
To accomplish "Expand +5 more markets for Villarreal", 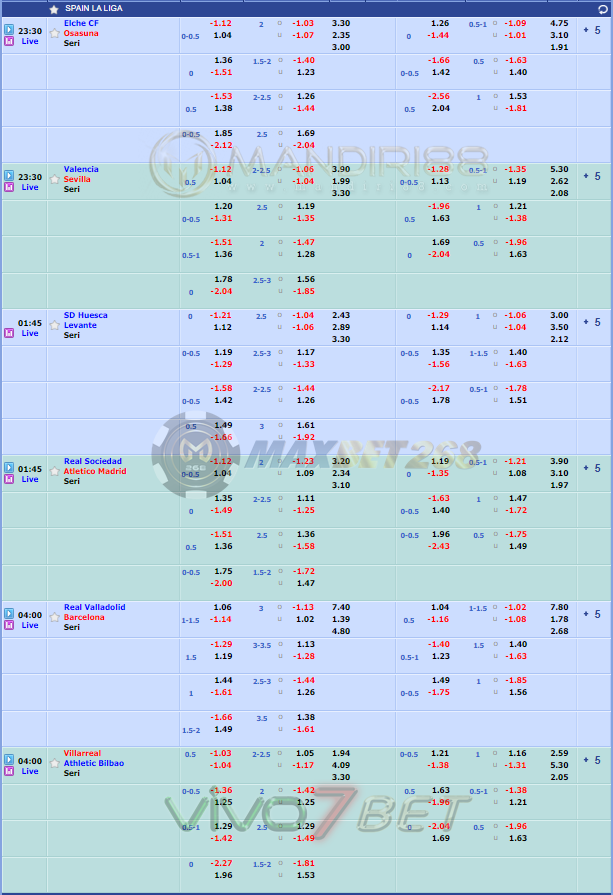I will click(592, 761).
